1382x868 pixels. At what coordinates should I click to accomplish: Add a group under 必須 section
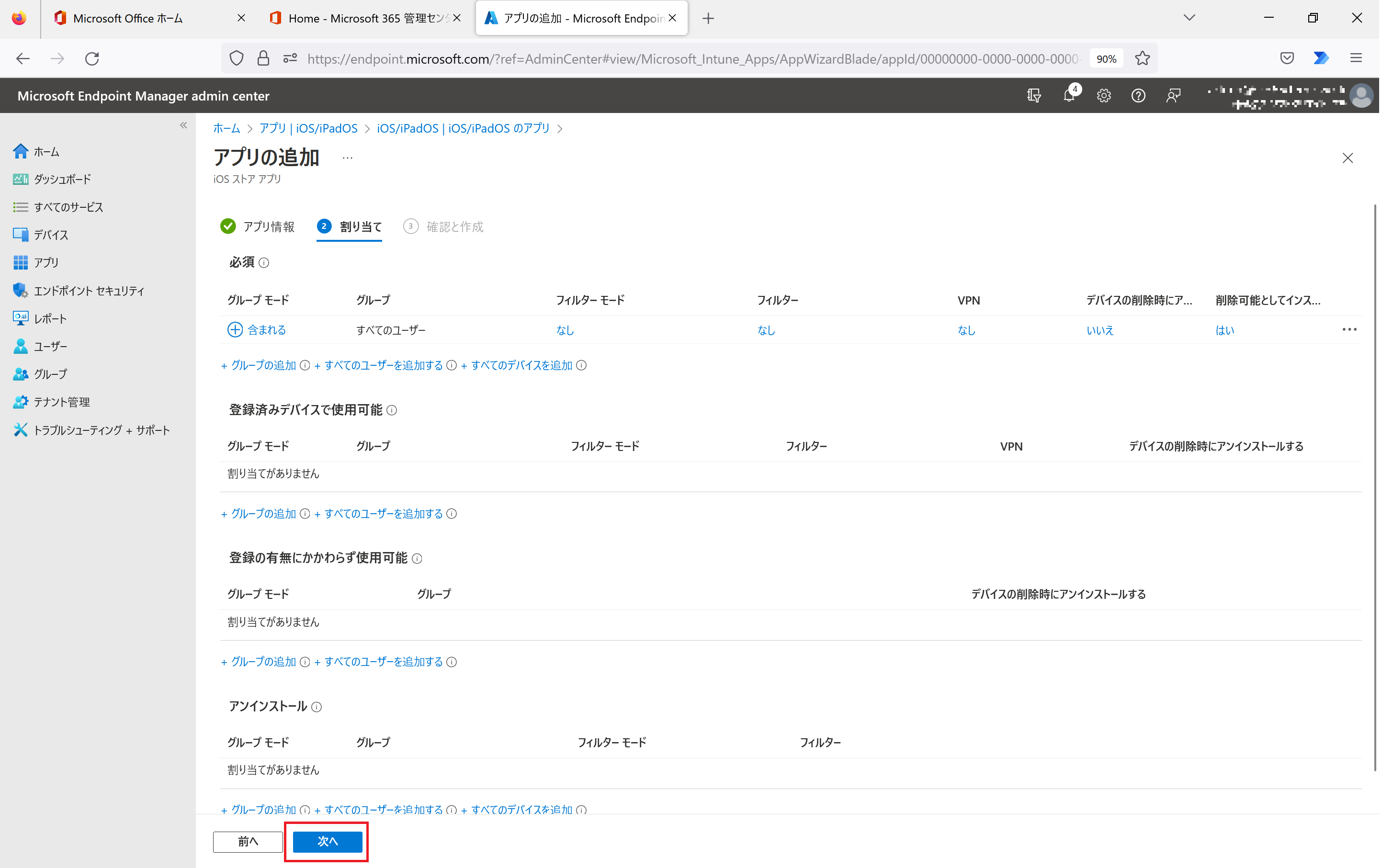click(259, 365)
